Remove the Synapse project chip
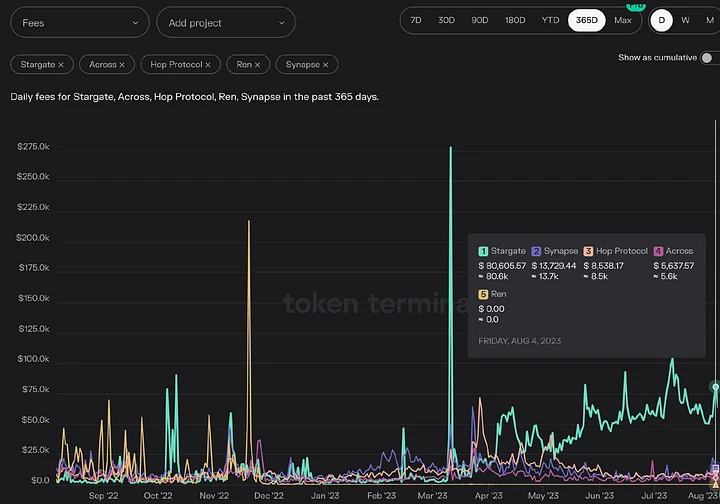Viewport: 720px width, 504px height. tap(326, 64)
